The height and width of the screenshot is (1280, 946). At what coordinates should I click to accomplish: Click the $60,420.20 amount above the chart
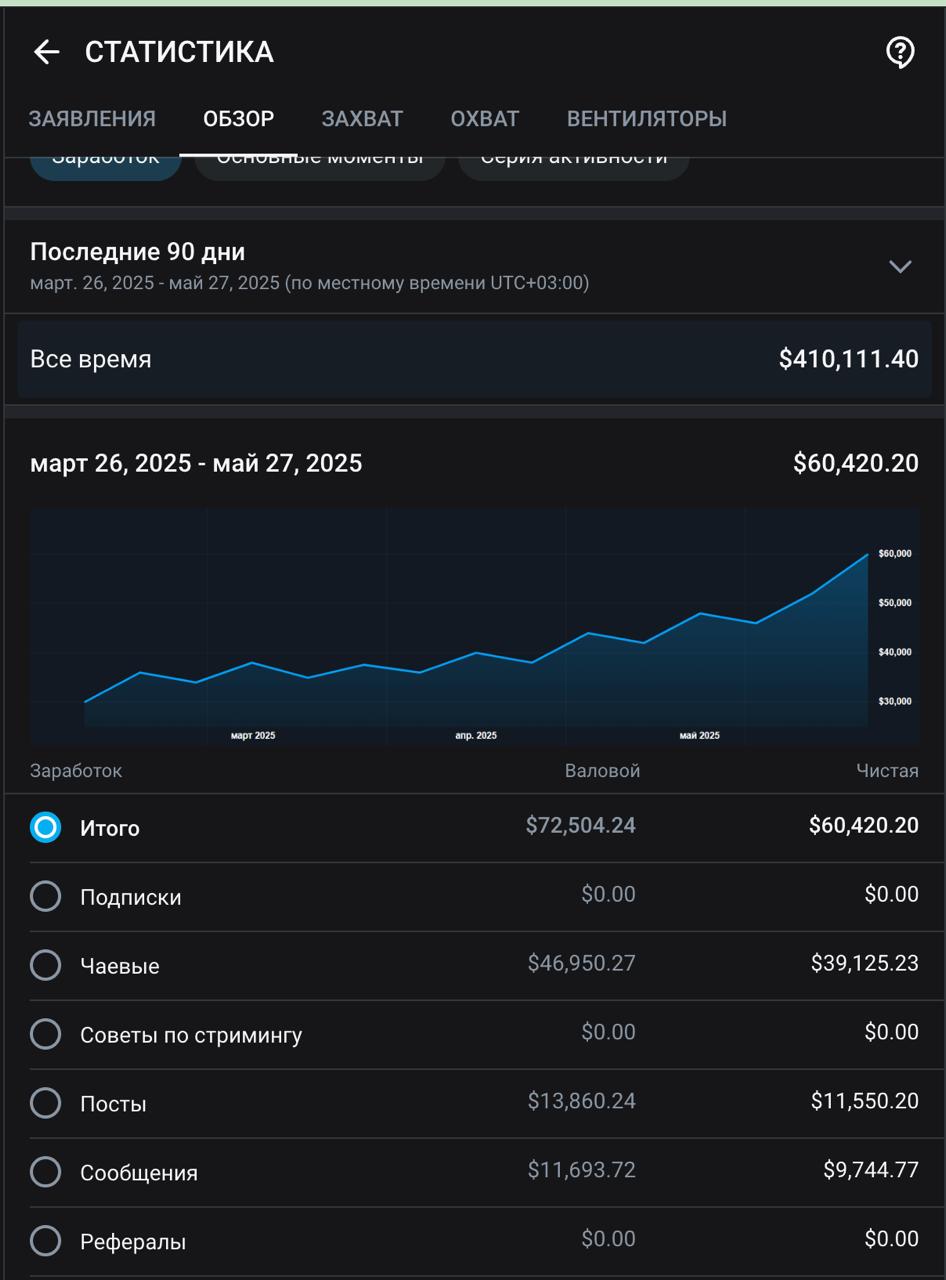pyautogui.click(x=856, y=463)
